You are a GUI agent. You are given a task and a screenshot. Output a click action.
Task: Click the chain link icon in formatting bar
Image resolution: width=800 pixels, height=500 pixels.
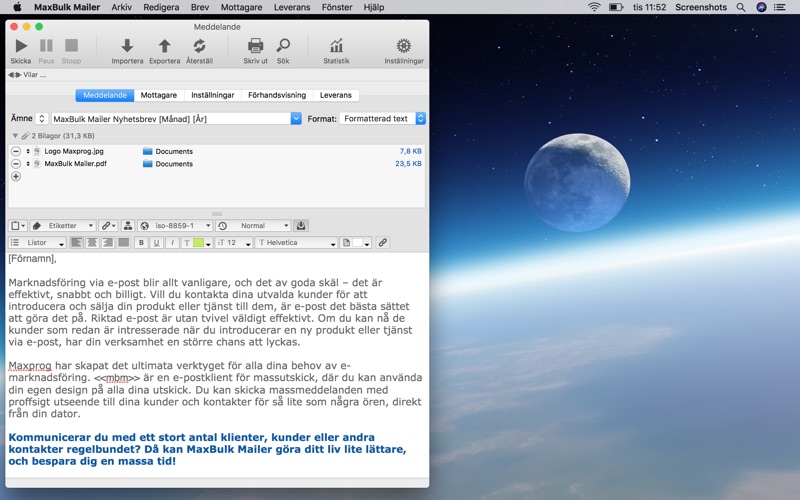[x=383, y=243]
